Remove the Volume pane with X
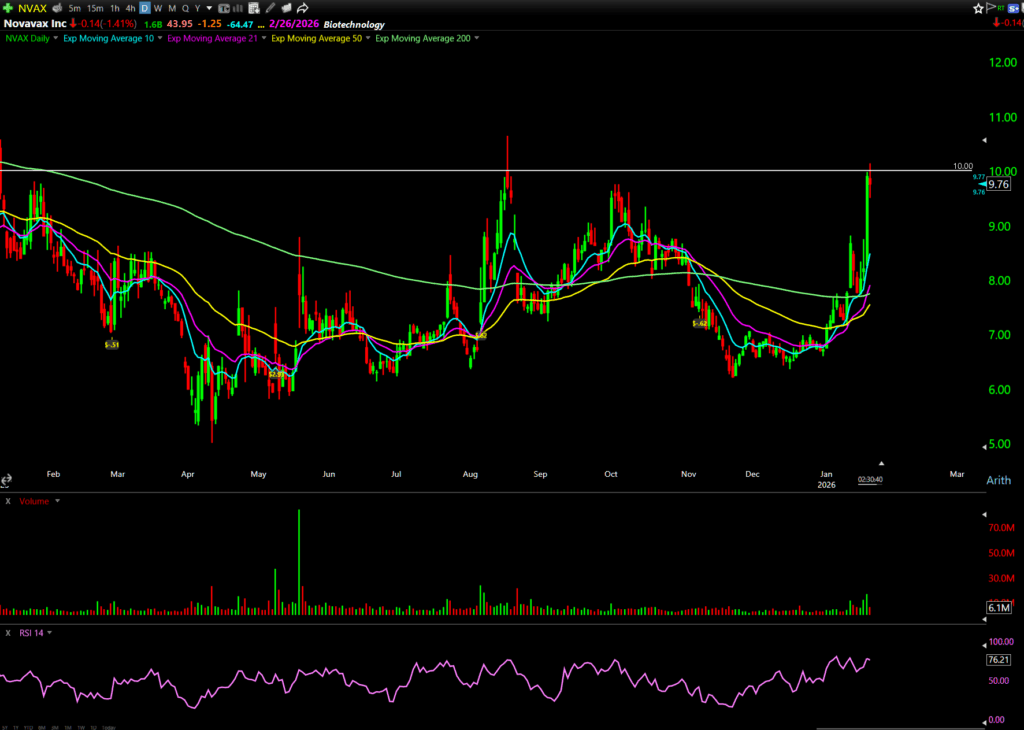 tap(7, 500)
